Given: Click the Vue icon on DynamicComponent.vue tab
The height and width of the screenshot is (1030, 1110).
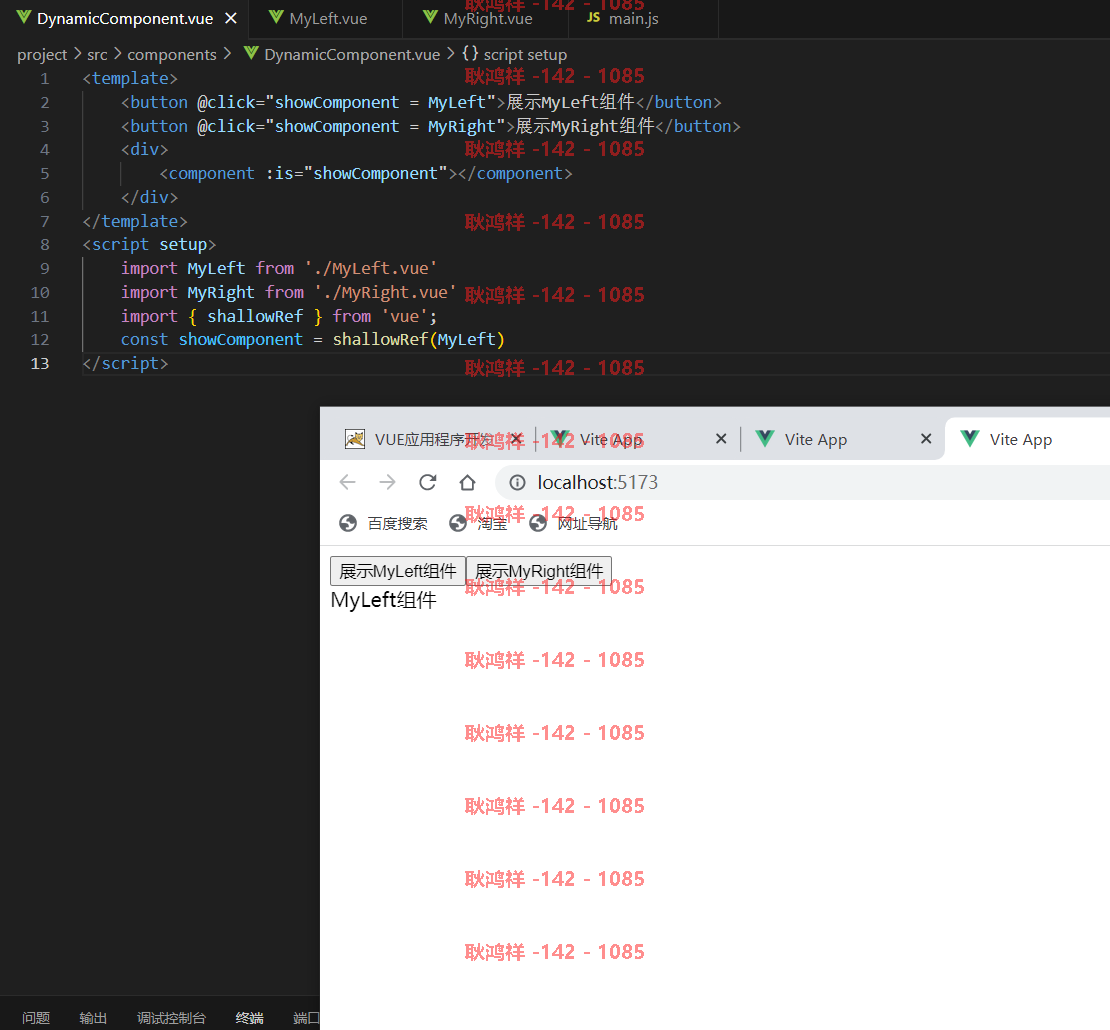Looking at the screenshot, I should [23, 17].
